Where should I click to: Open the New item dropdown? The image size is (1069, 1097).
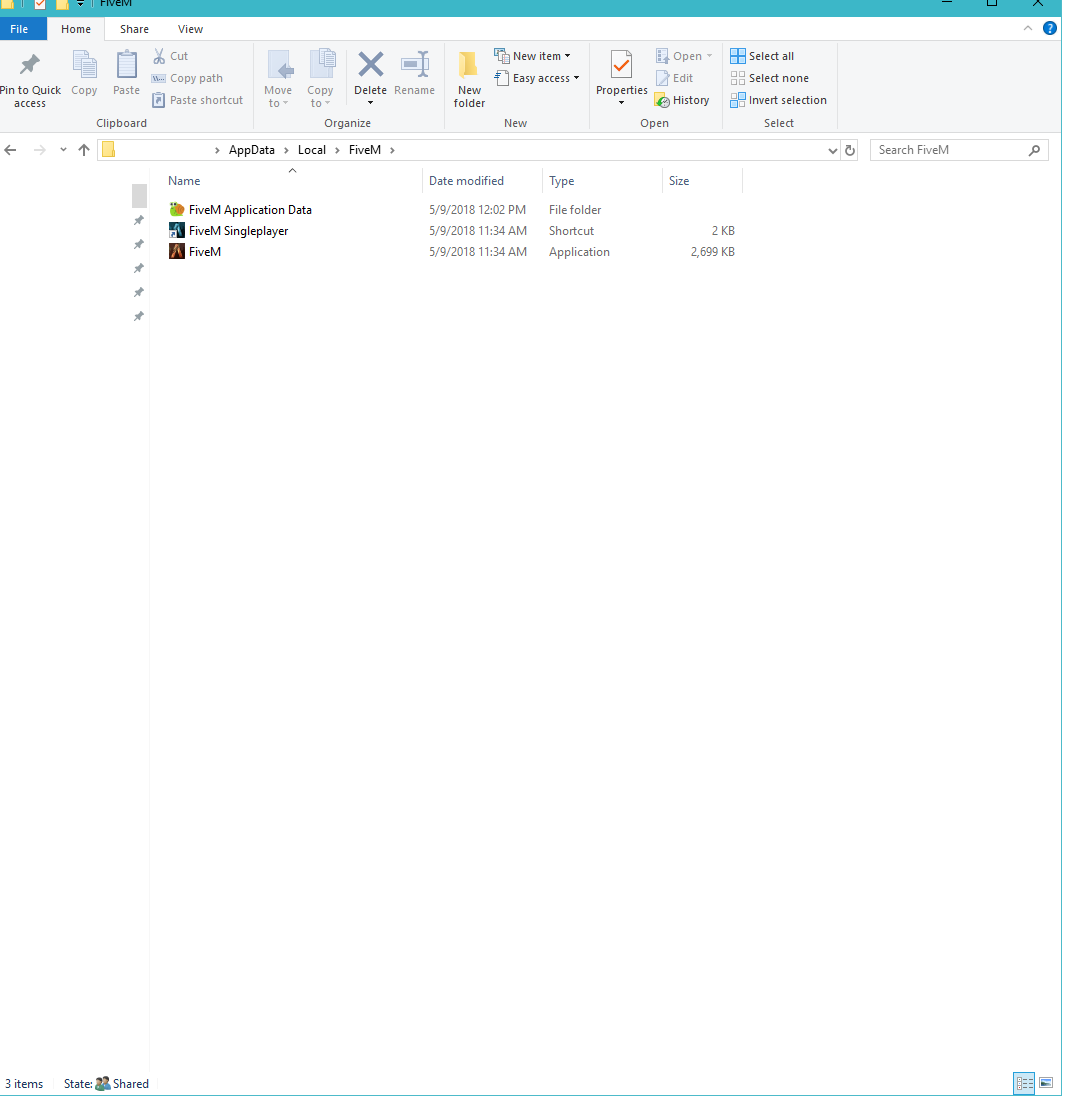[x=532, y=56]
